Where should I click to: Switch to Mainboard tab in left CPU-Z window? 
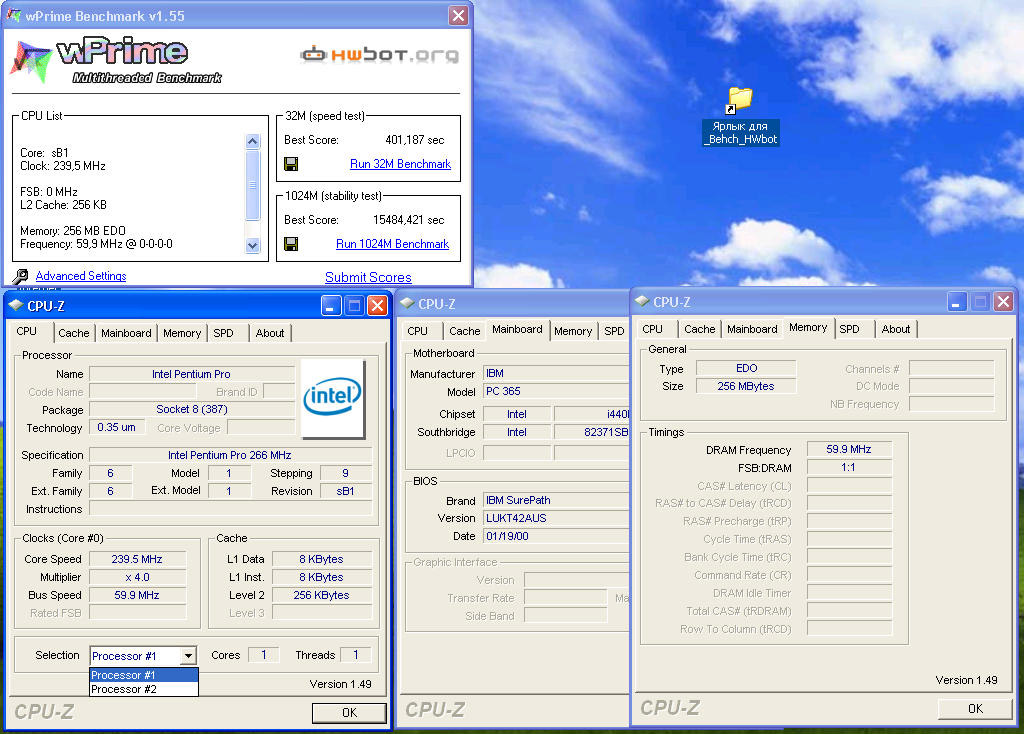(126, 333)
